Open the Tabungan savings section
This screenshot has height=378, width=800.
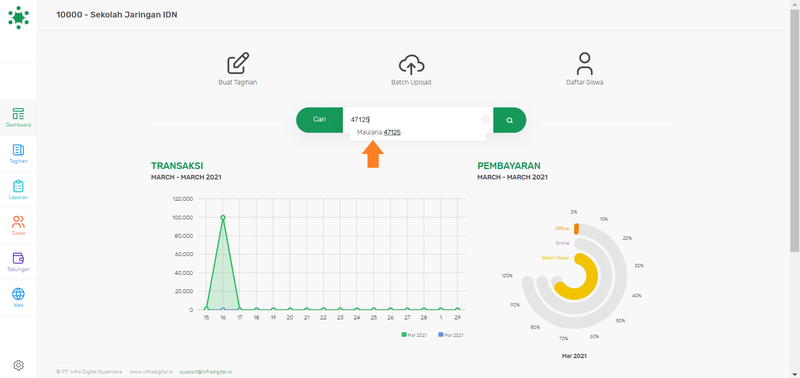coord(18,262)
